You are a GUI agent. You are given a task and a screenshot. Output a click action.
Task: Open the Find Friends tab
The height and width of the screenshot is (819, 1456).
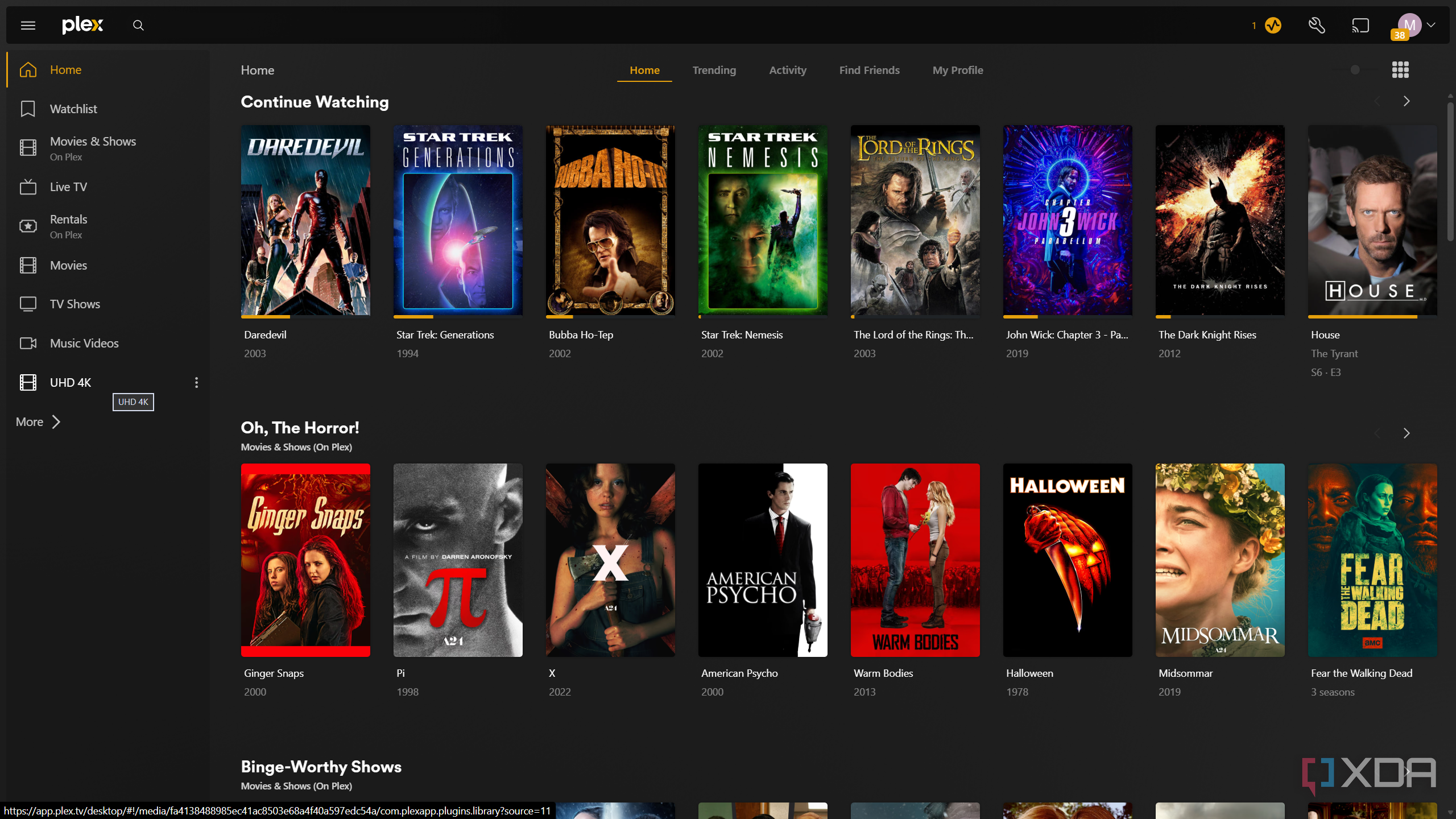point(869,70)
